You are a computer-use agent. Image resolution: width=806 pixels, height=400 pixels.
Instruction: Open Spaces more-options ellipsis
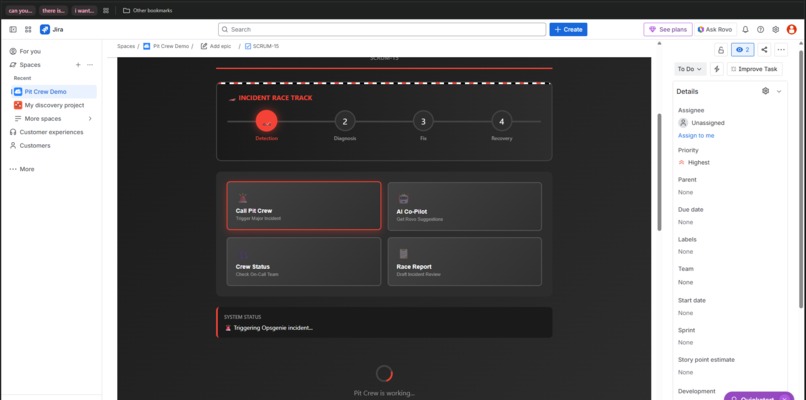(x=90, y=65)
